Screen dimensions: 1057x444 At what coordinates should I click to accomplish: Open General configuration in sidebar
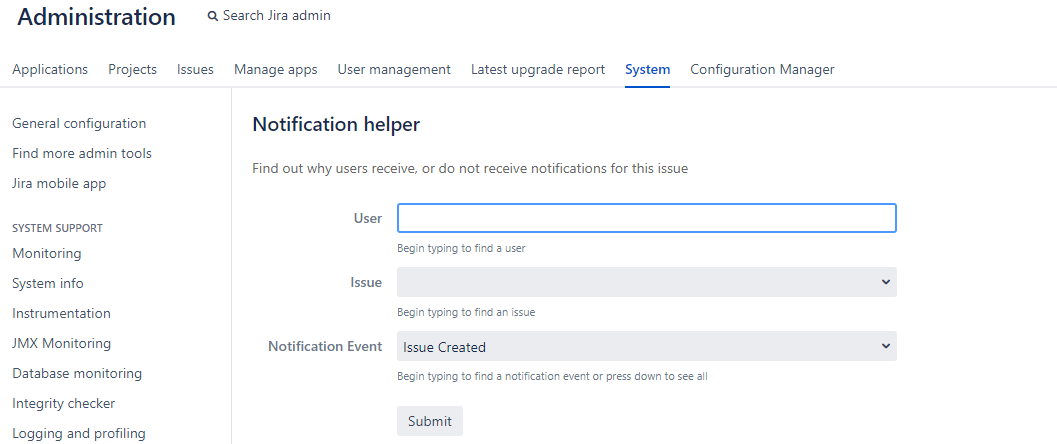pyautogui.click(x=79, y=123)
